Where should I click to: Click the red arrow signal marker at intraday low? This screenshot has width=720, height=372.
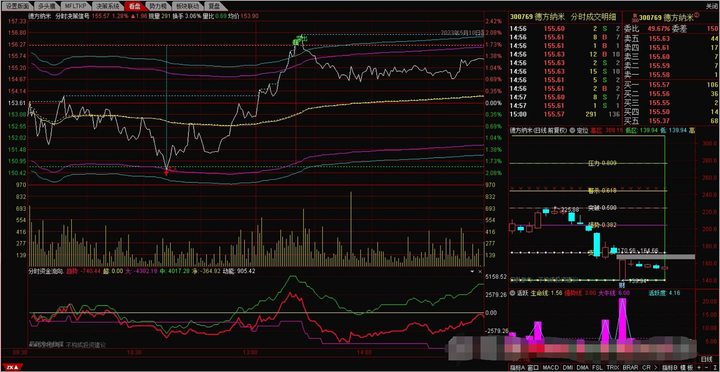[x=167, y=172]
